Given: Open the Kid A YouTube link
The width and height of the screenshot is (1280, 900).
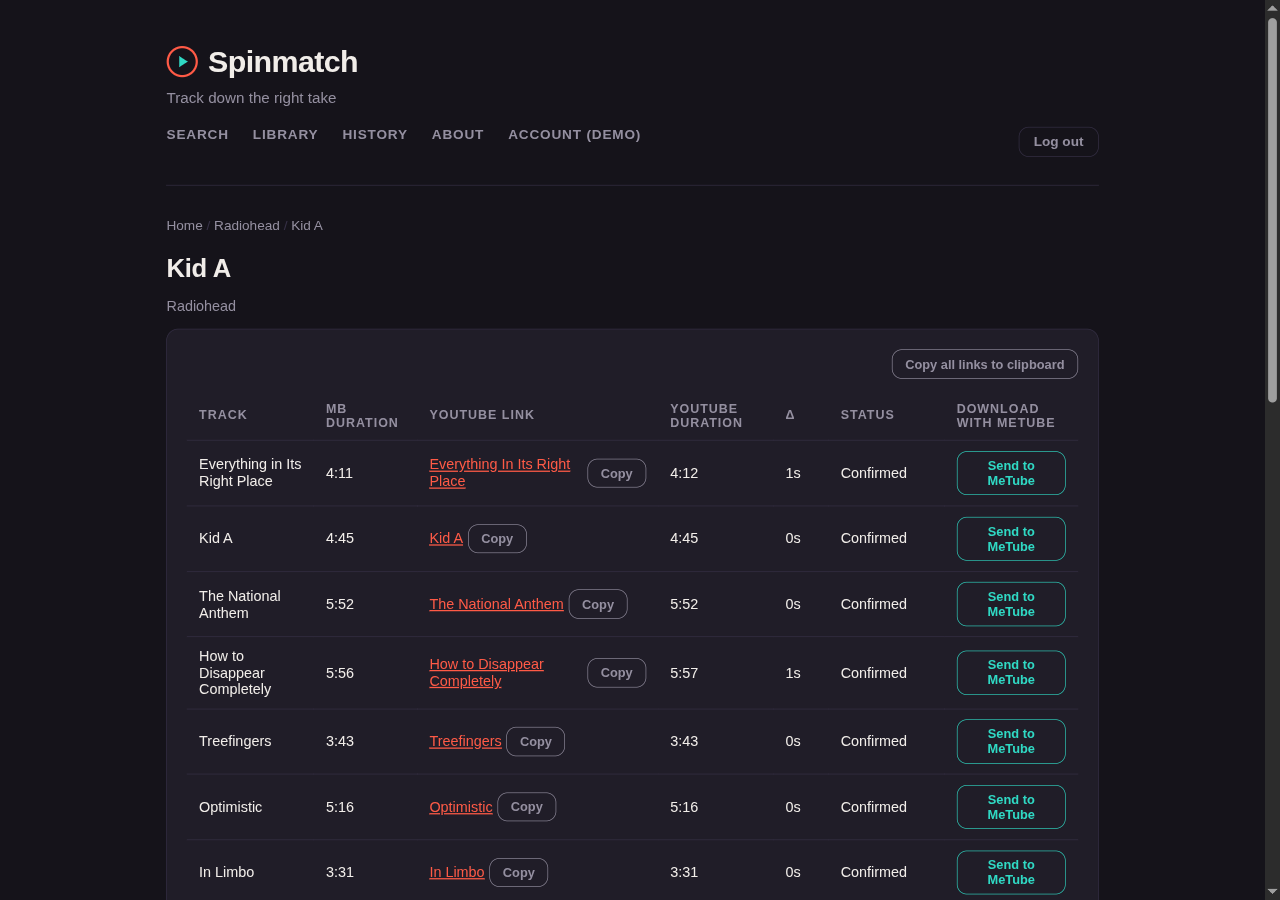Looking at the screenshot, I should (446, 538).
